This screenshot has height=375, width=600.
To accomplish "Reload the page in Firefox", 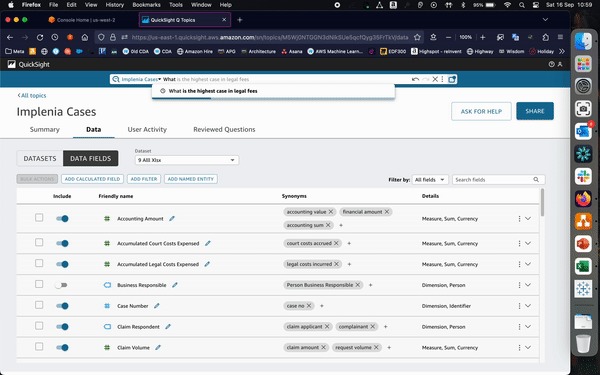I will (x=40, y=37).
